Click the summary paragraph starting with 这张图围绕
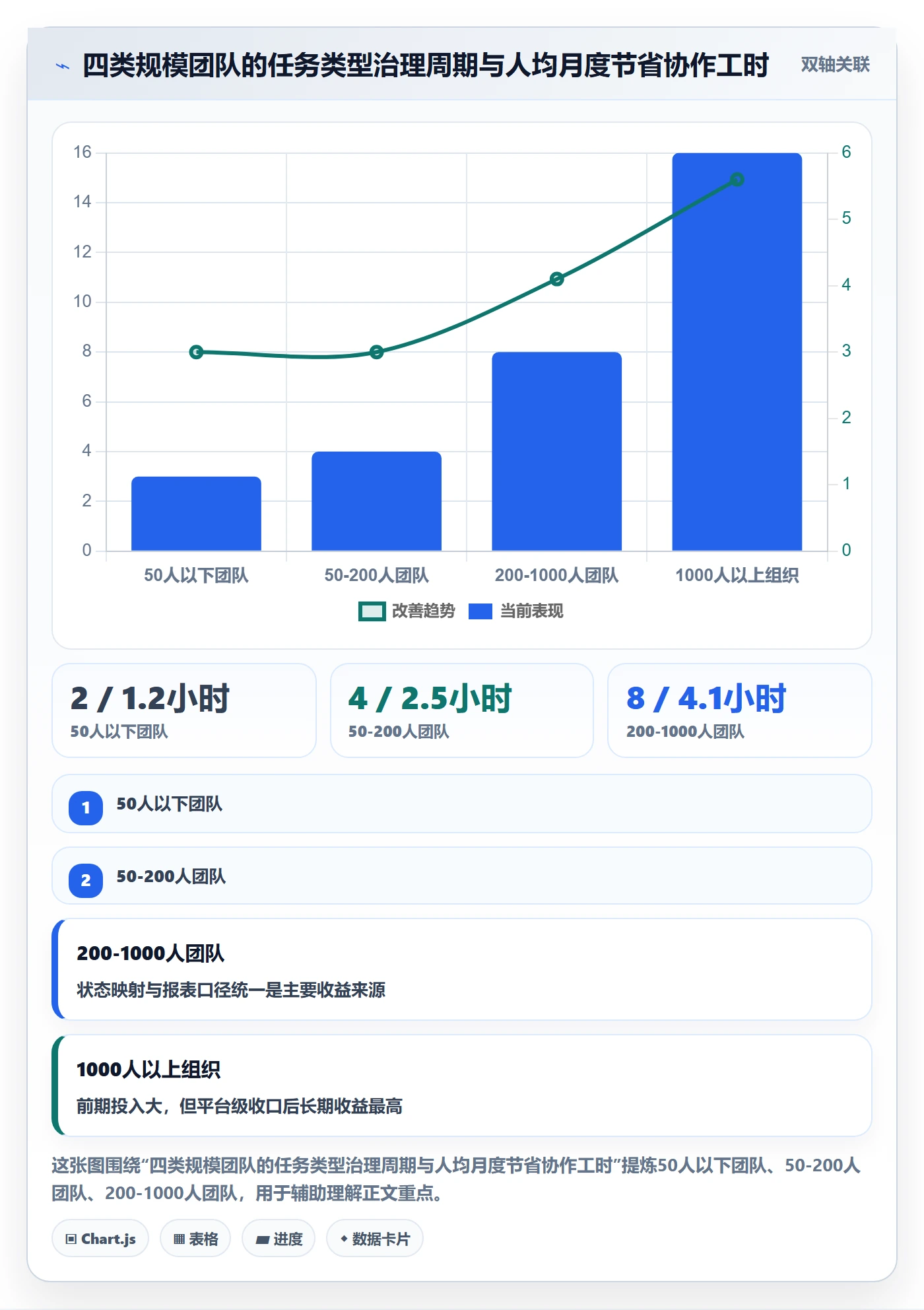Image resolution: width=924 pixels, height=1310 pixels. tap(455, 1179)
